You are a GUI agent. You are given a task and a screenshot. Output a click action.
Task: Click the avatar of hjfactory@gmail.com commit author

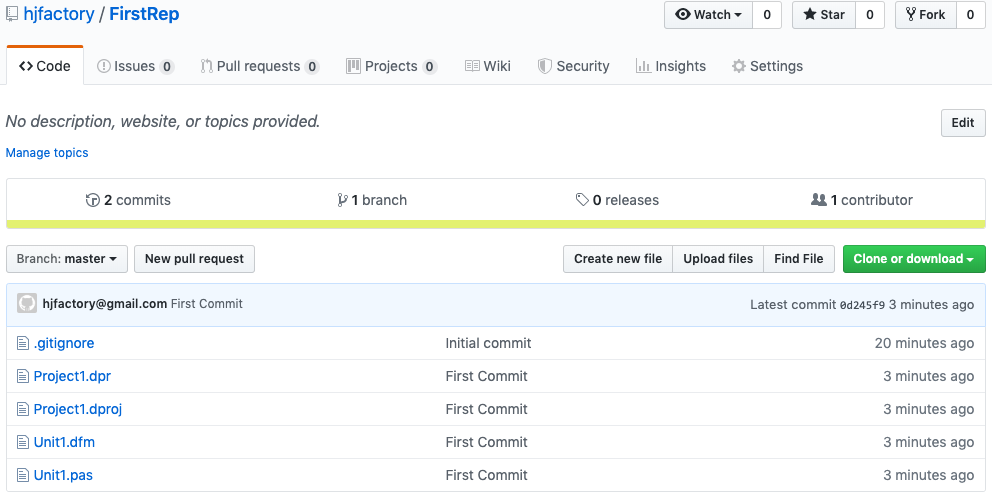[x=27, y=304]
